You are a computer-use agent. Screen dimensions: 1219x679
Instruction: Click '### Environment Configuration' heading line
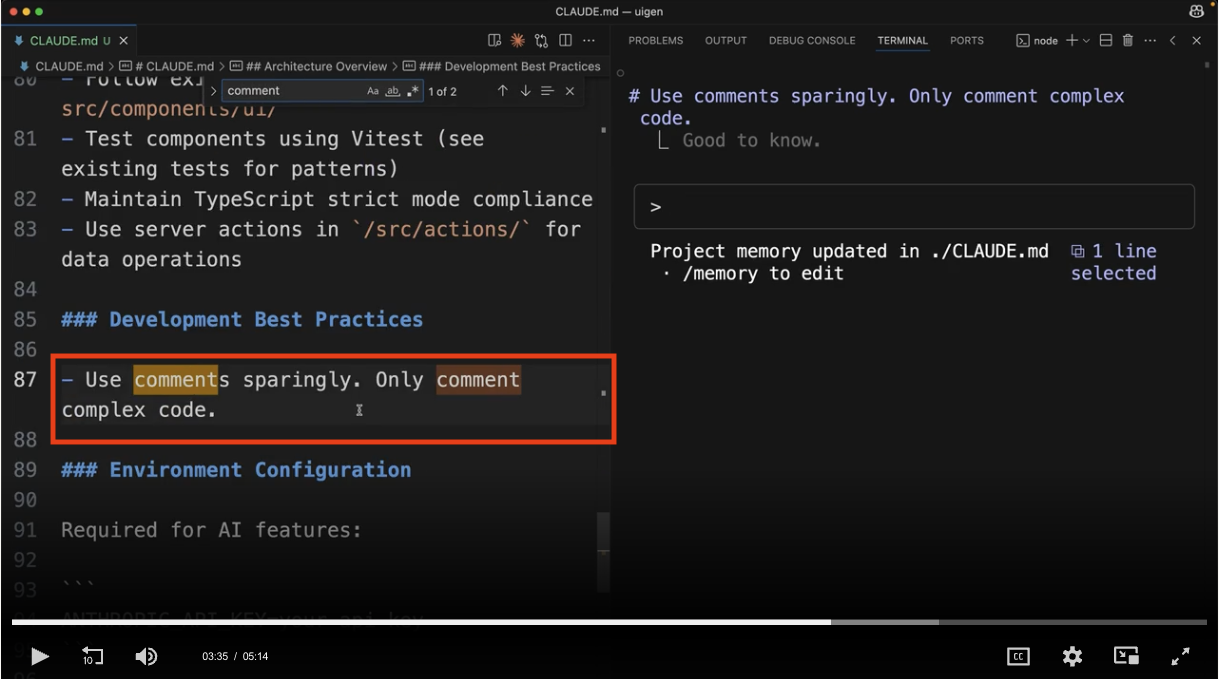(236, 470)
